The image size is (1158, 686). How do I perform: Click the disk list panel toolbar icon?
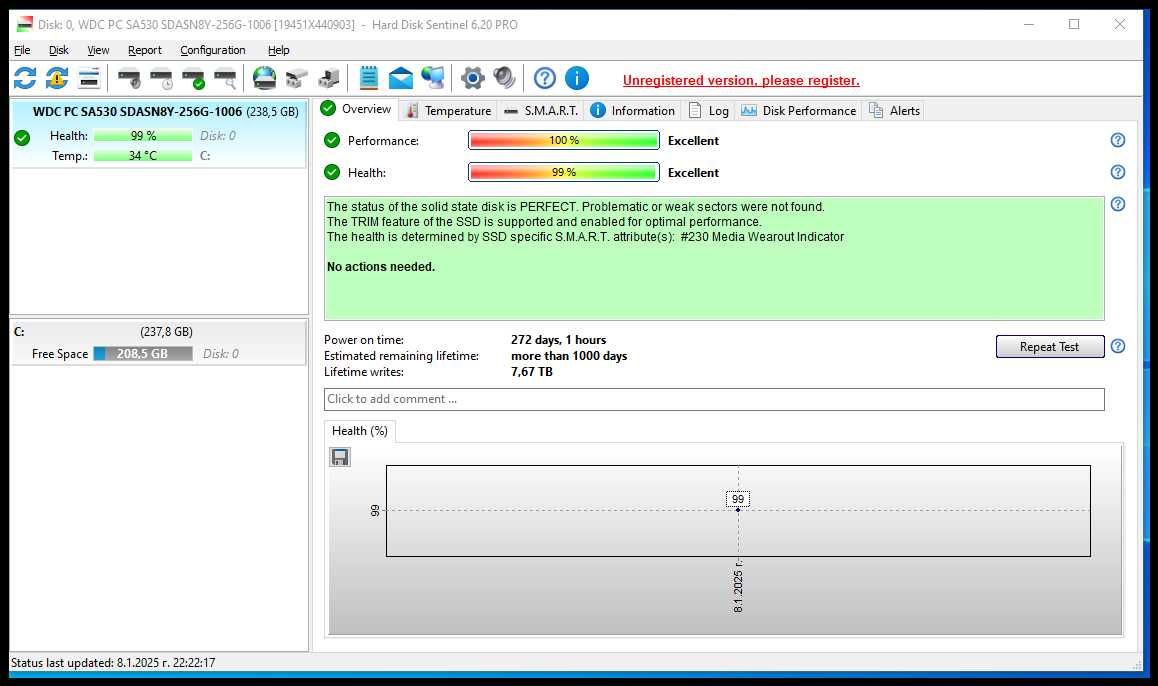point(89,78)
